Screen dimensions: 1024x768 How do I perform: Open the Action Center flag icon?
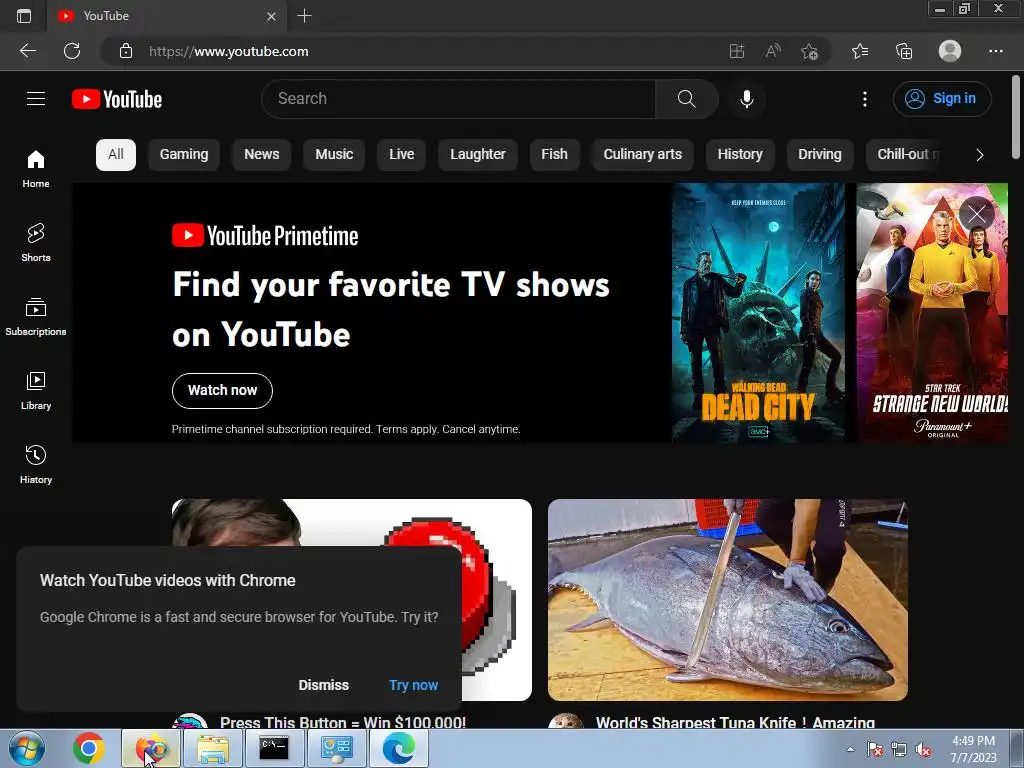[875, 750]
